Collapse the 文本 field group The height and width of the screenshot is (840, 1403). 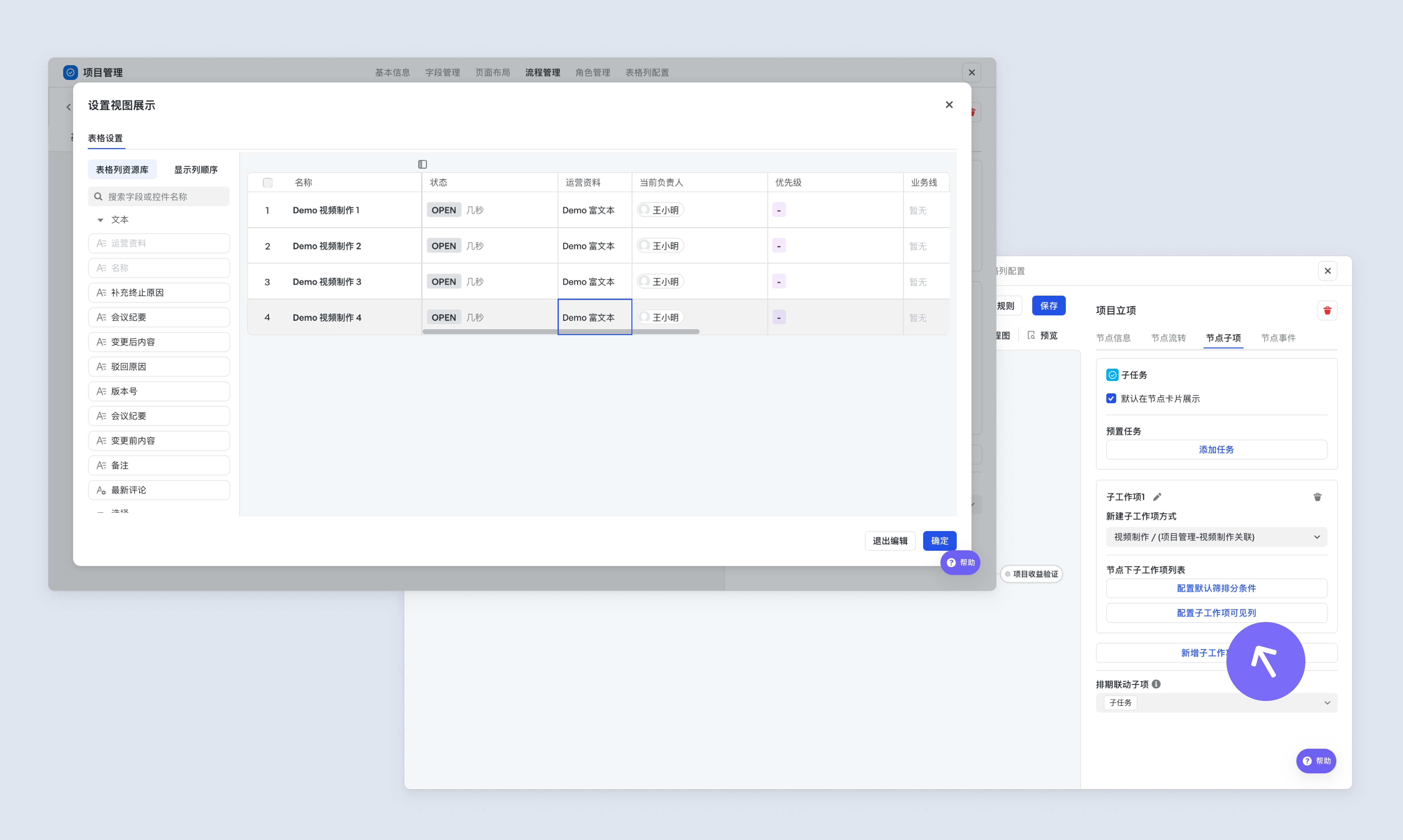tap(100, 220)
